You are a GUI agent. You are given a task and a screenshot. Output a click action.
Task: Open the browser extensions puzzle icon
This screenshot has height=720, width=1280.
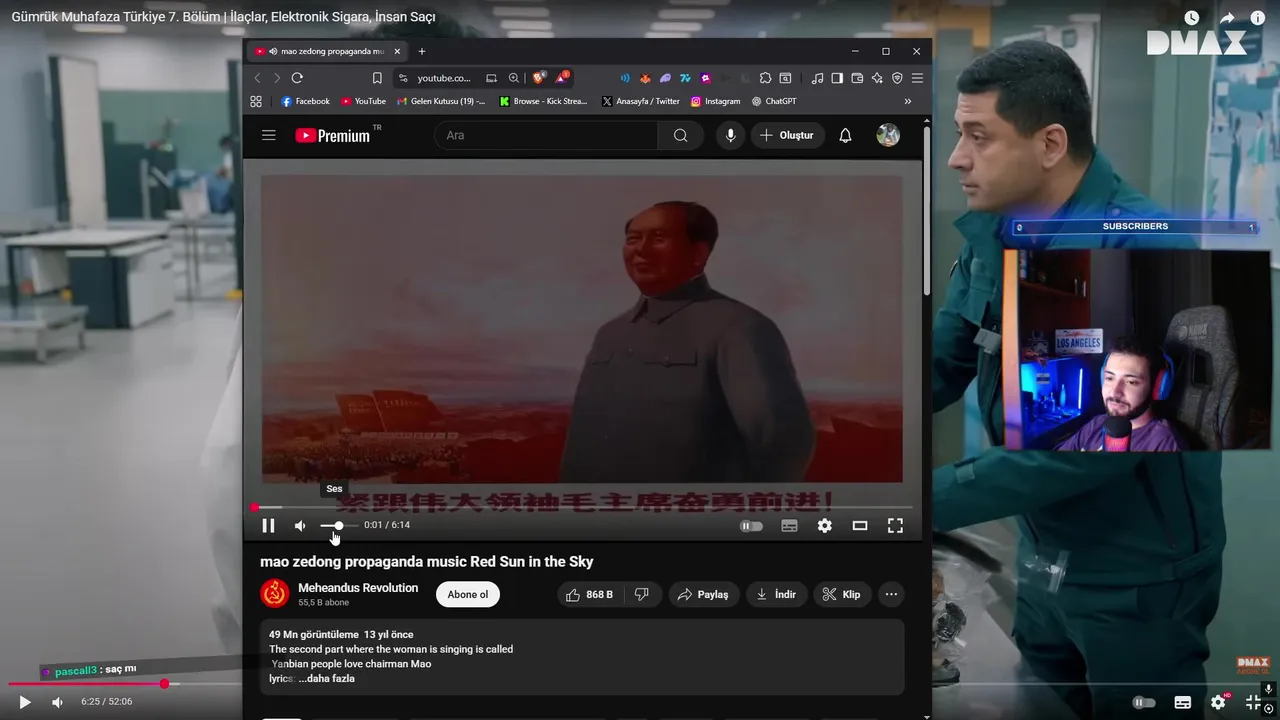coord(766,78)
